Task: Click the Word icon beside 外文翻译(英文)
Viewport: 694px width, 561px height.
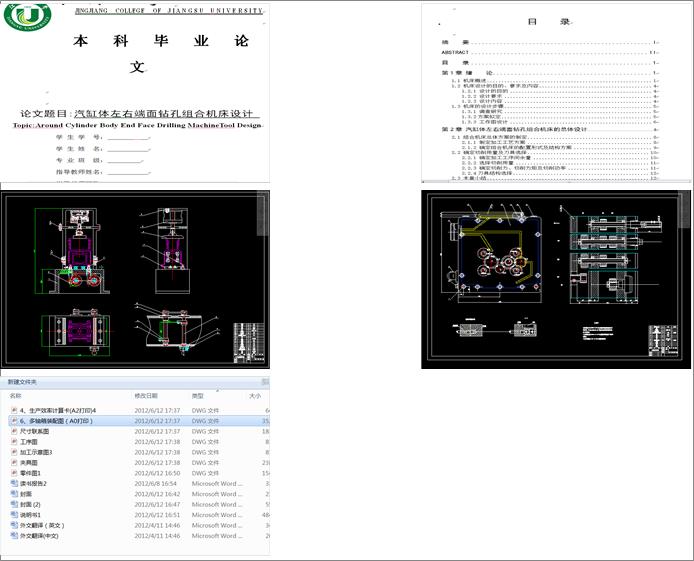Action: pyautogui.click(x=14, y=525)
